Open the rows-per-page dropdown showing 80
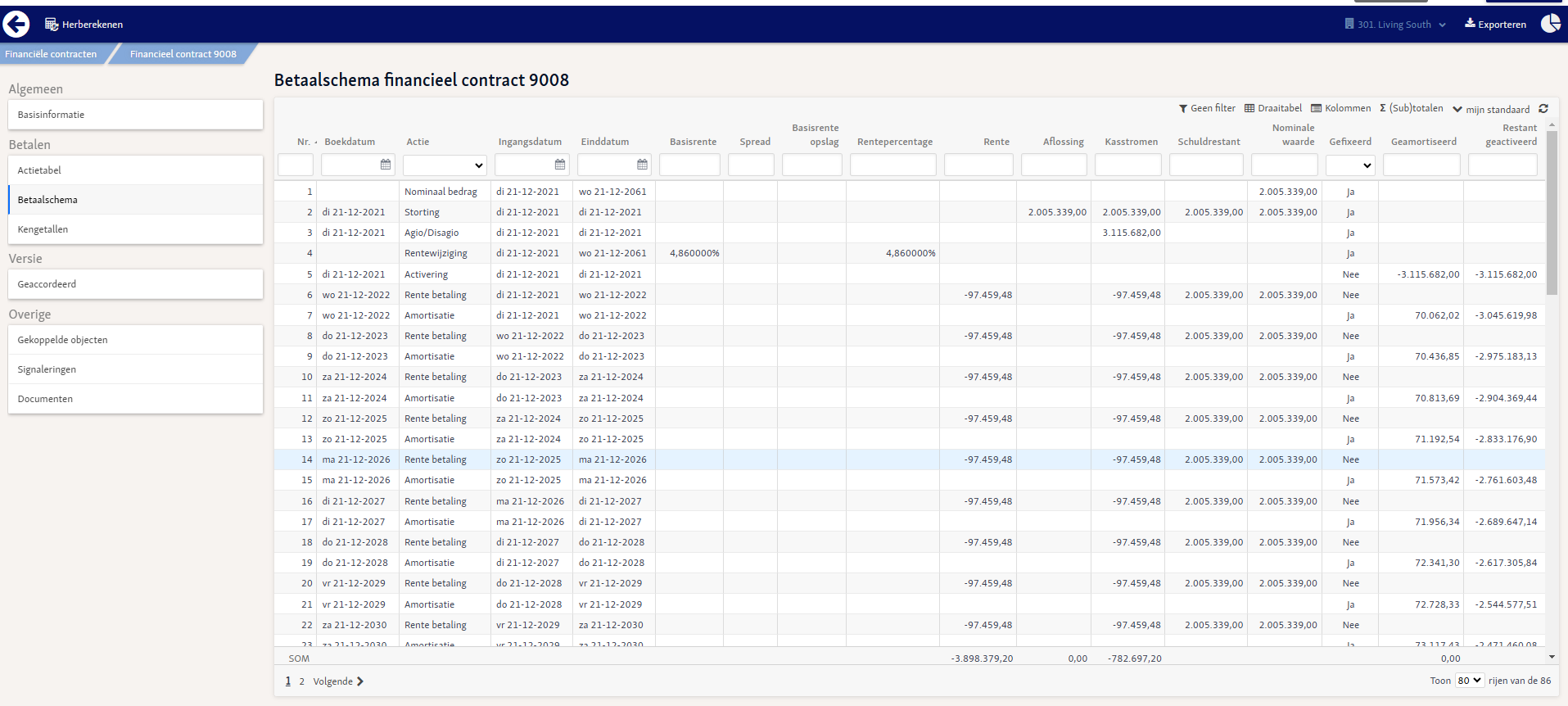The height and width of the screenshot is (706, 1568). click(1470, 681)
